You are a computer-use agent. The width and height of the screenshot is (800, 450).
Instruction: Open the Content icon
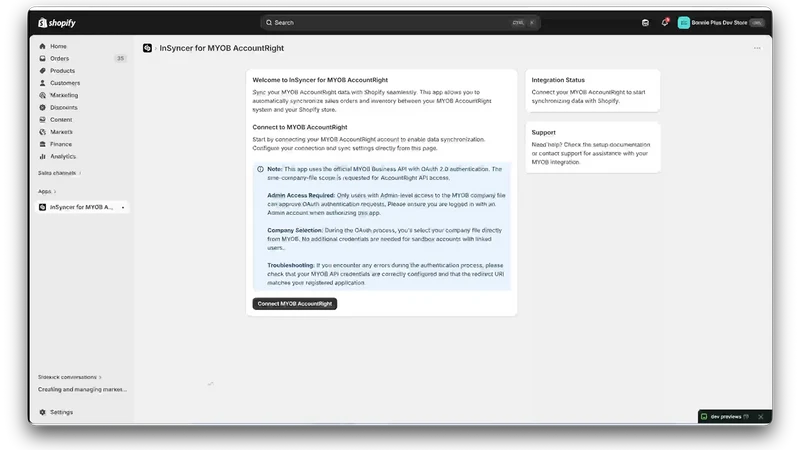42,119
